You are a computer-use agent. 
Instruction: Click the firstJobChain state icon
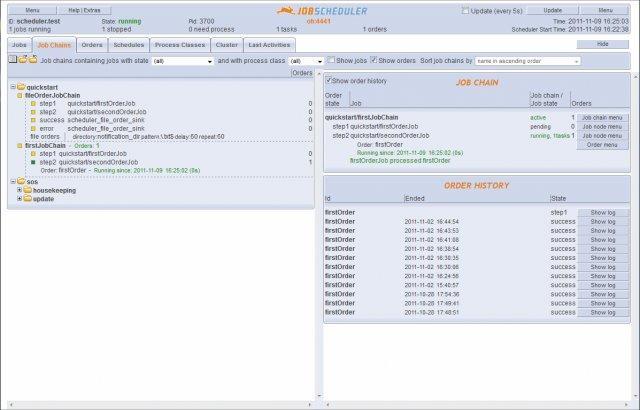pos(20,146)
